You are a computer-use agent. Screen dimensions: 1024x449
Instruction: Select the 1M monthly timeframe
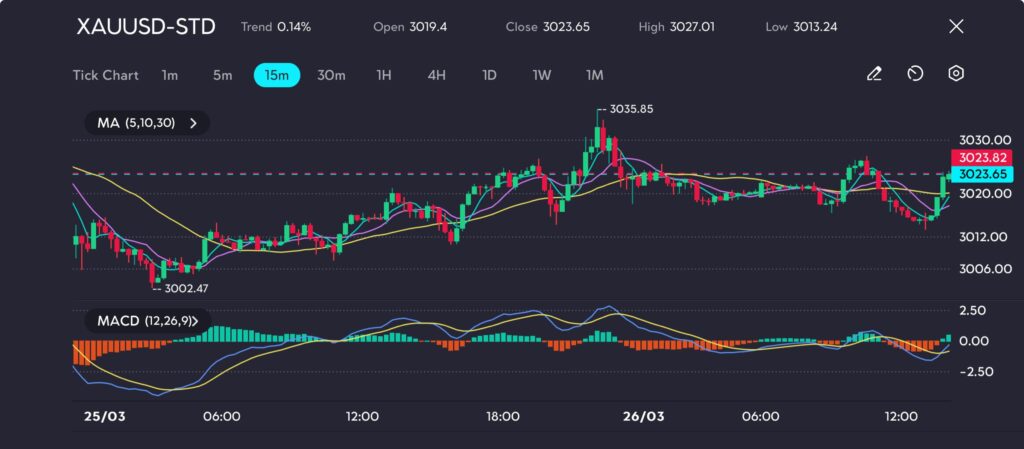pyautogui.click(x=595, y=75)
